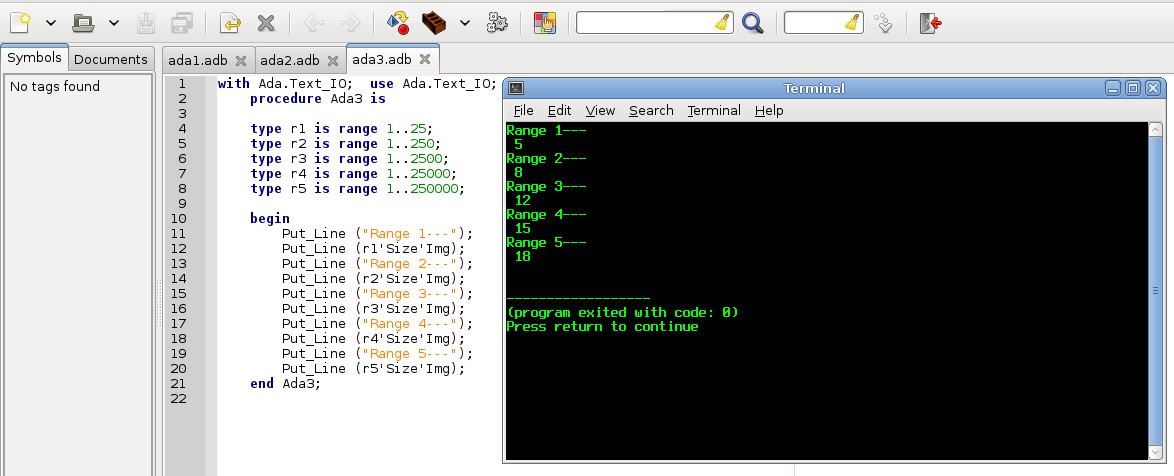
Task: Open the Terminal menu in the Terminal window
Action: [x=714, y=111]
